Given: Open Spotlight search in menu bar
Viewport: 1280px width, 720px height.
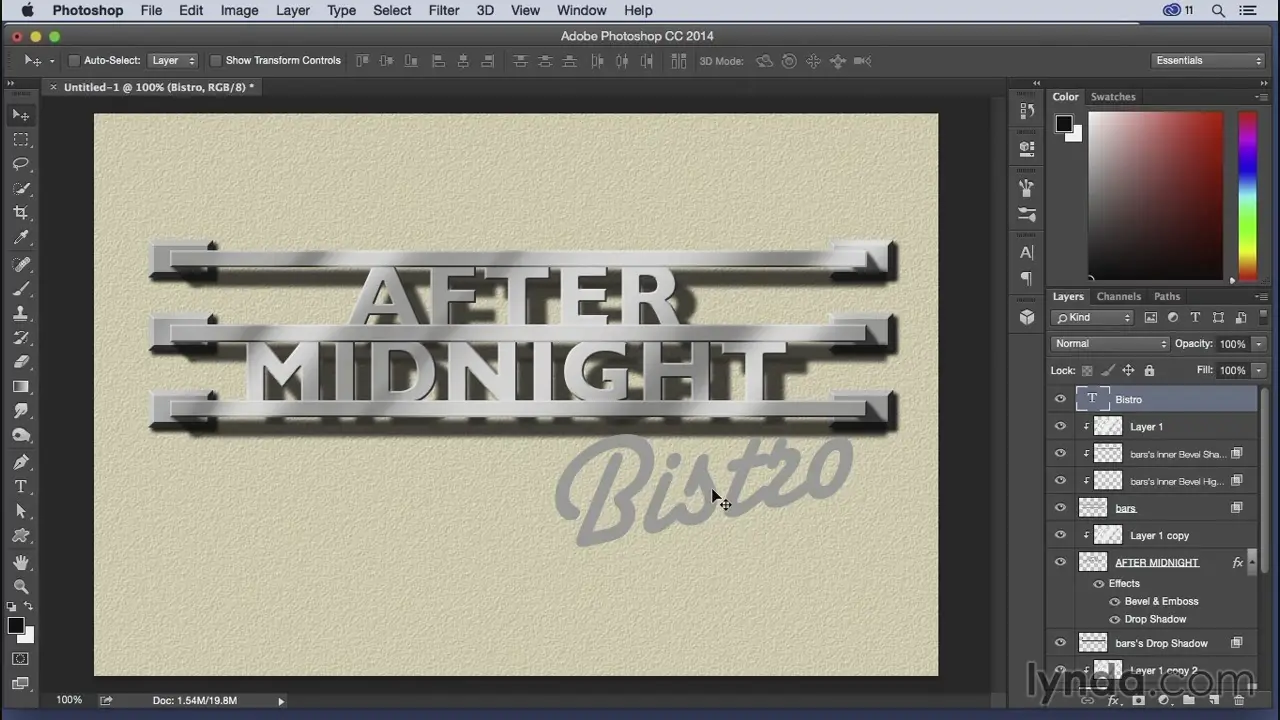Looking at the screenshot, I should coord(1218,10).
